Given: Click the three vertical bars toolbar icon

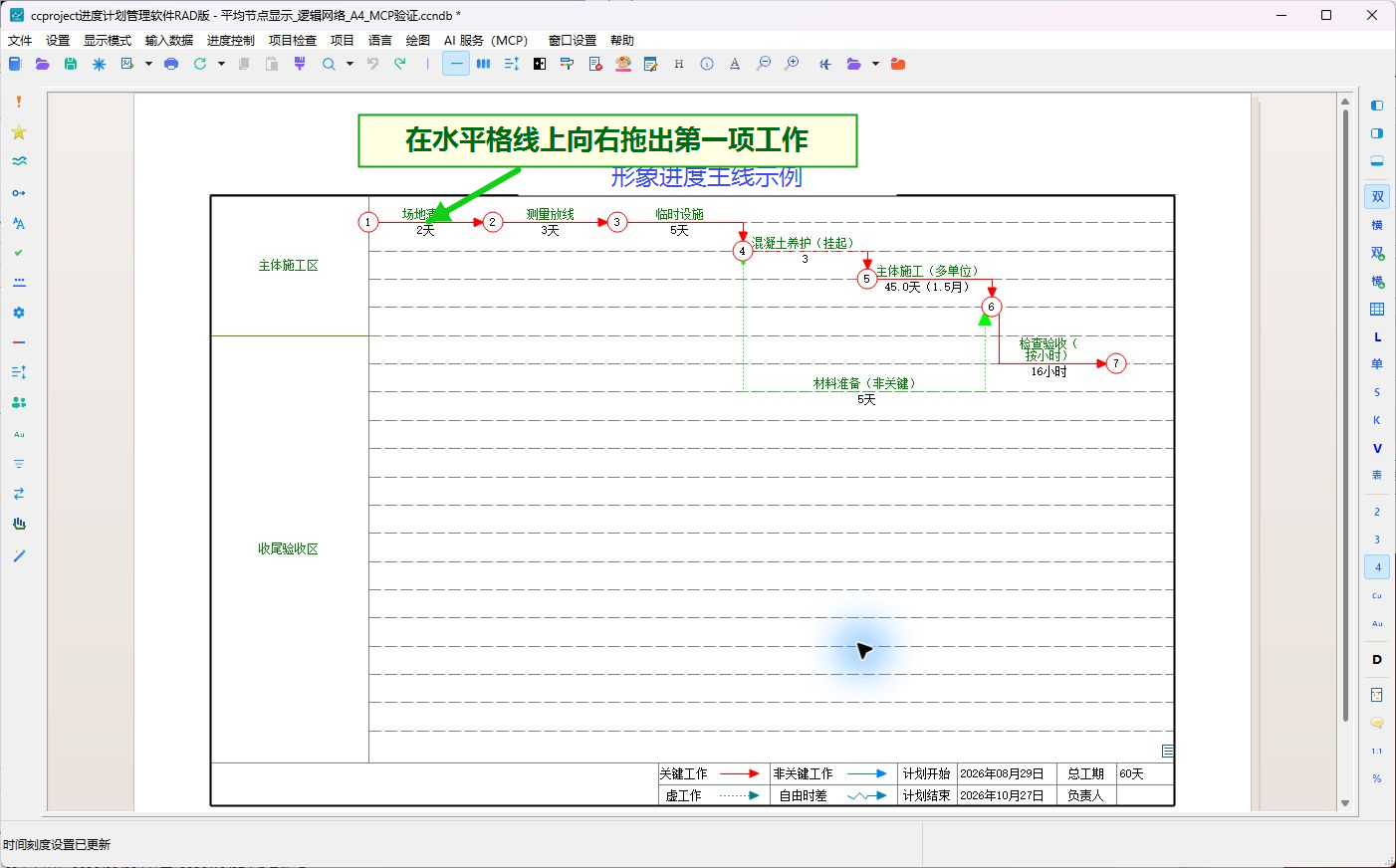Looking at the screenshot, I should (483, 64).
